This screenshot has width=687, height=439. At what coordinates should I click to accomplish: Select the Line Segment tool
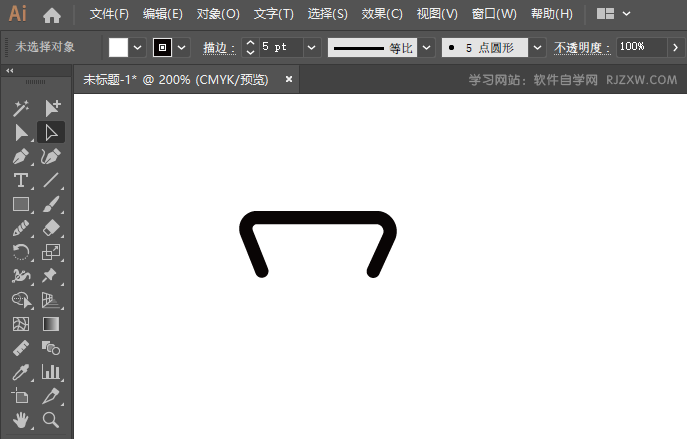click(x=51, y=181)
